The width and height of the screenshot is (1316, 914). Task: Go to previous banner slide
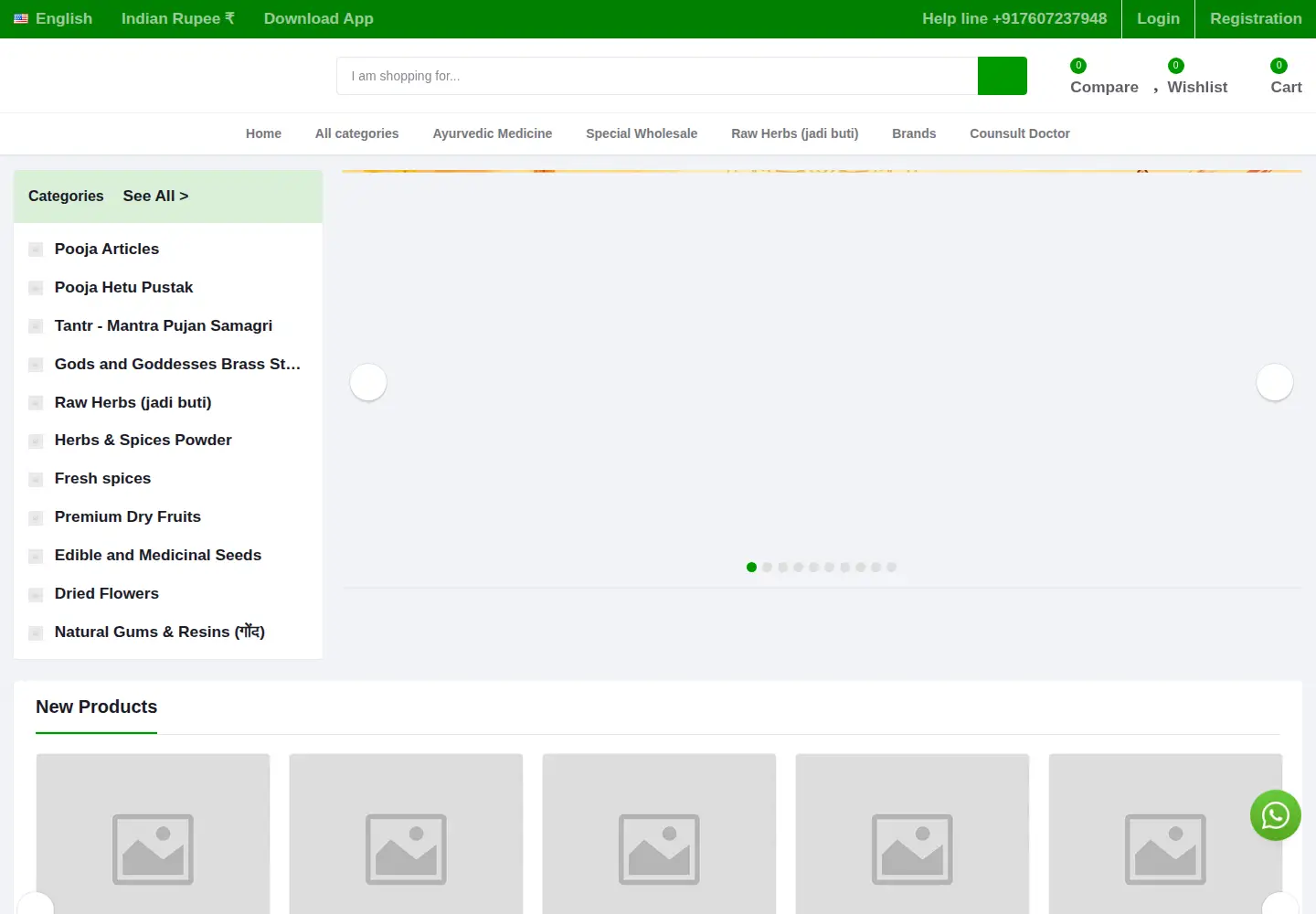point(368,382)
